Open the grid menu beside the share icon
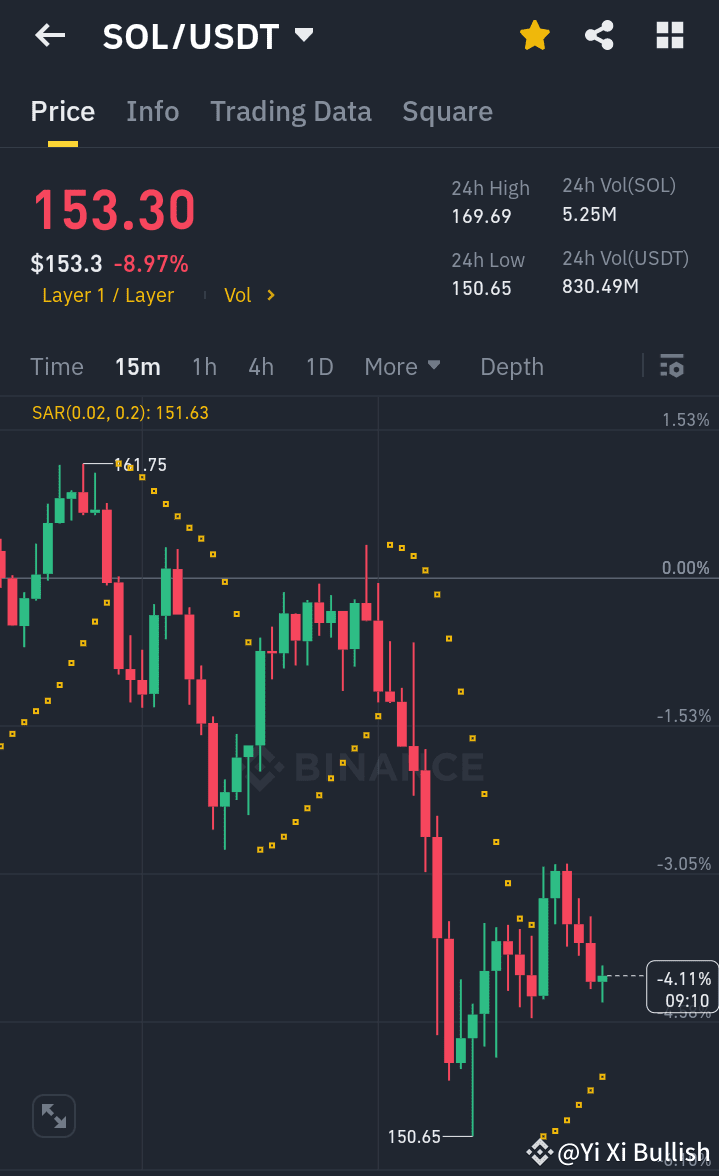Image resolution: width=719 pixels, height=1176 pixels. [669, 35]
